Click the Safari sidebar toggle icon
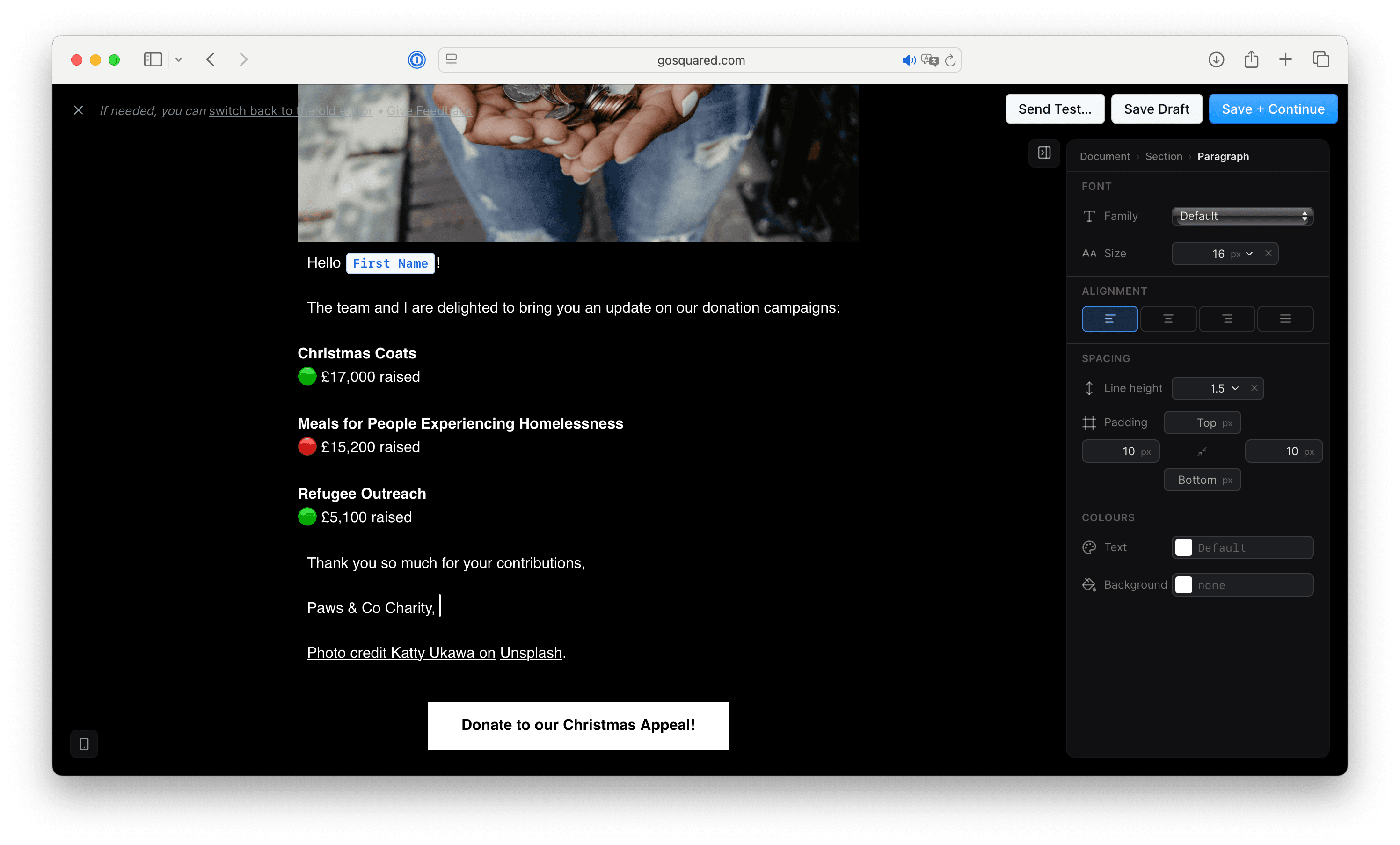Viewport: 1400px width, 845px height. click(153, 60)
